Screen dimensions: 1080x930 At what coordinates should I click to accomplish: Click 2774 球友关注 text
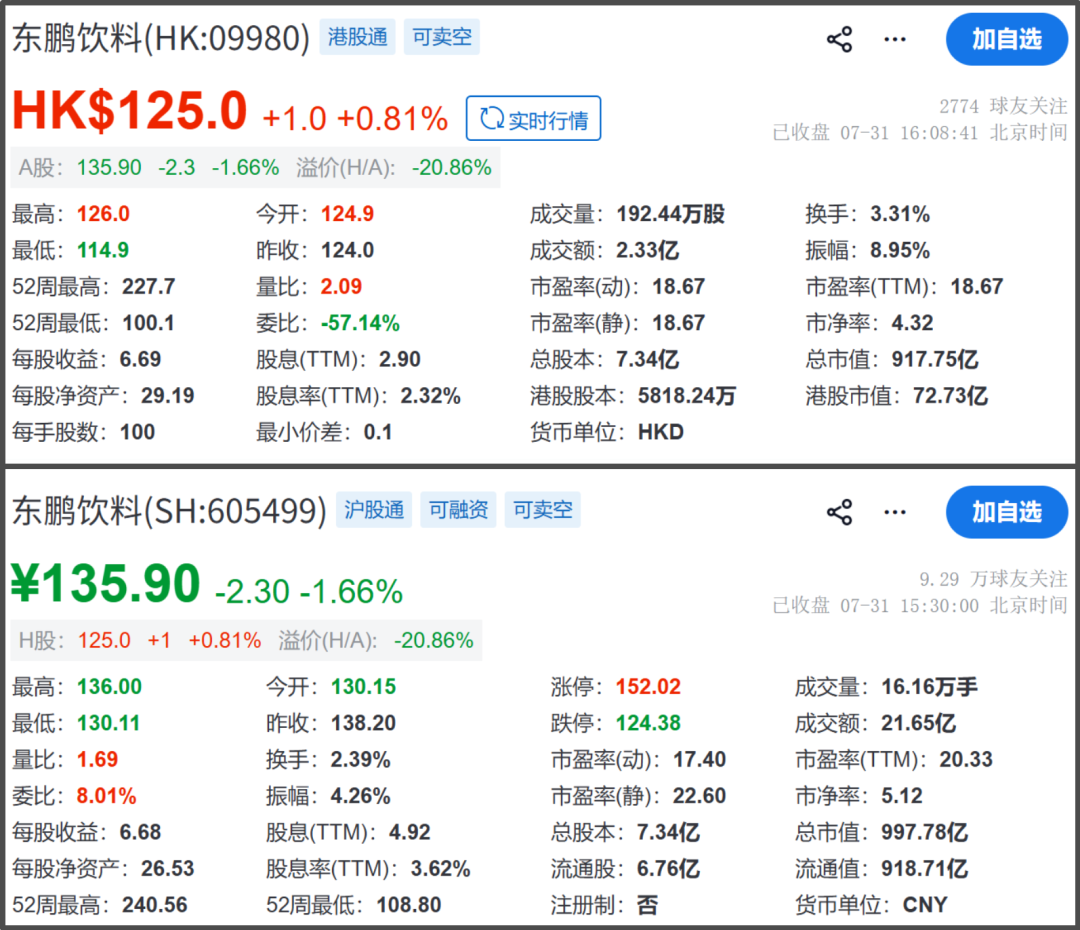[1003, 106]
